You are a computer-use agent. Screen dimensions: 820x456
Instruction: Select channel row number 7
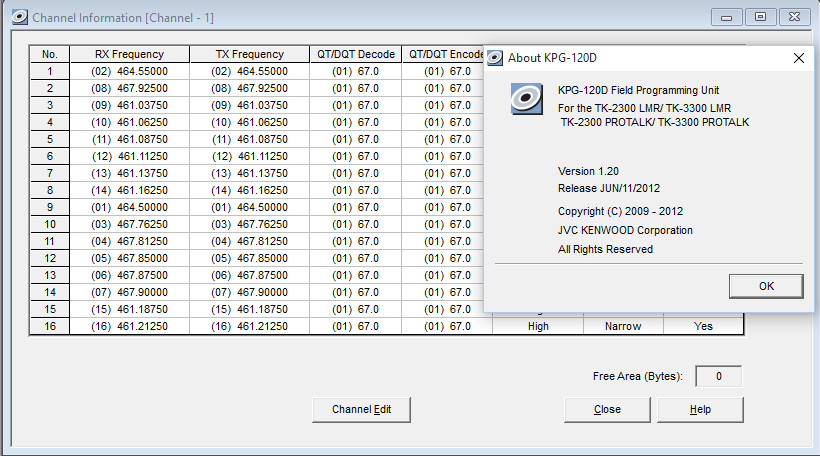[x=50, y=173]
